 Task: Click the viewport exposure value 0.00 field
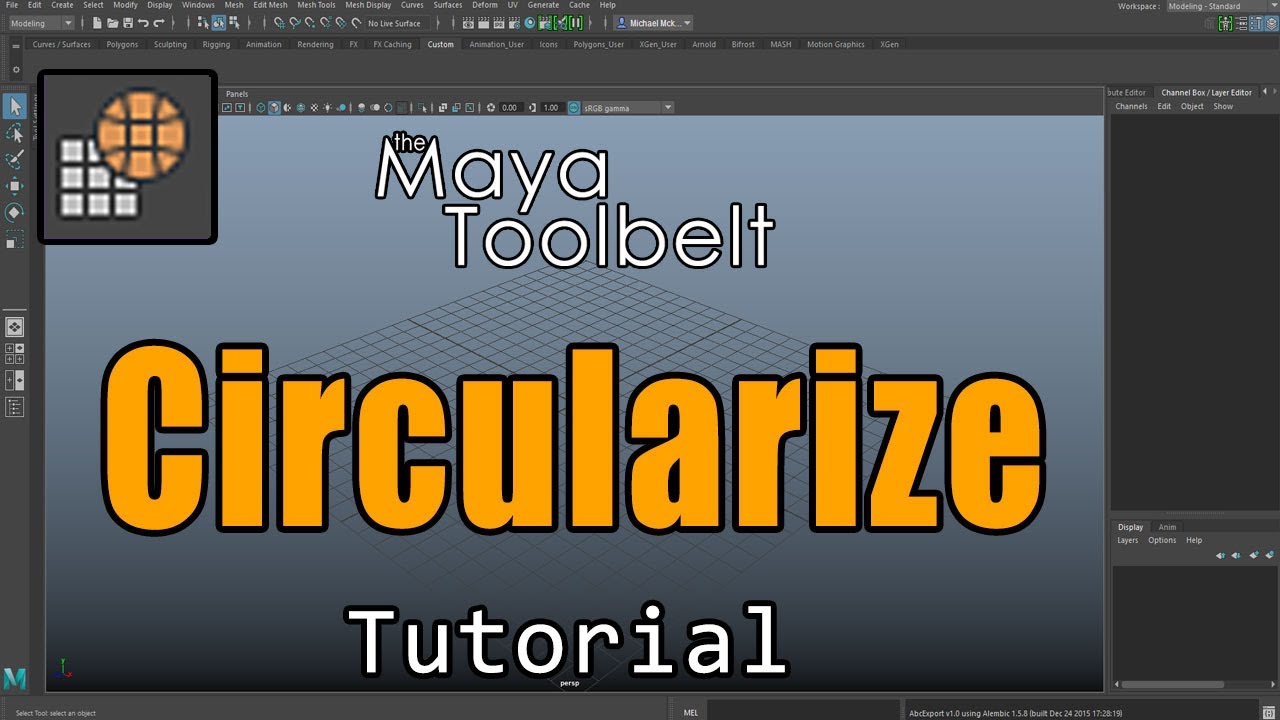pyautogui.click(x=510, y=107)
